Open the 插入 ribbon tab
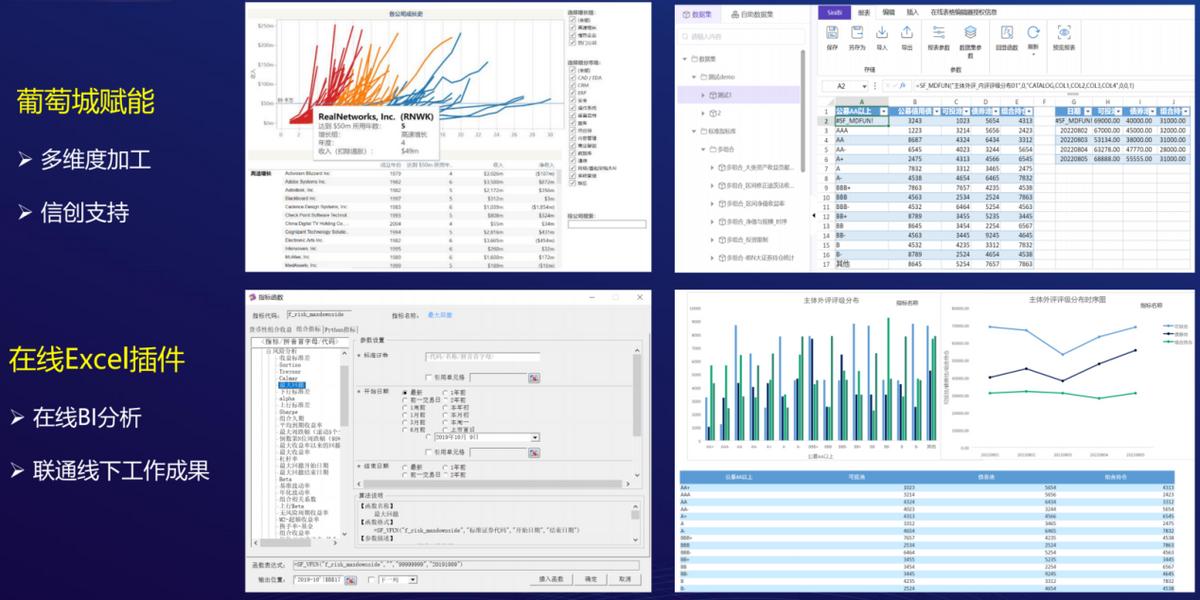Screen dimensions: 1200x600 [912, 12]
